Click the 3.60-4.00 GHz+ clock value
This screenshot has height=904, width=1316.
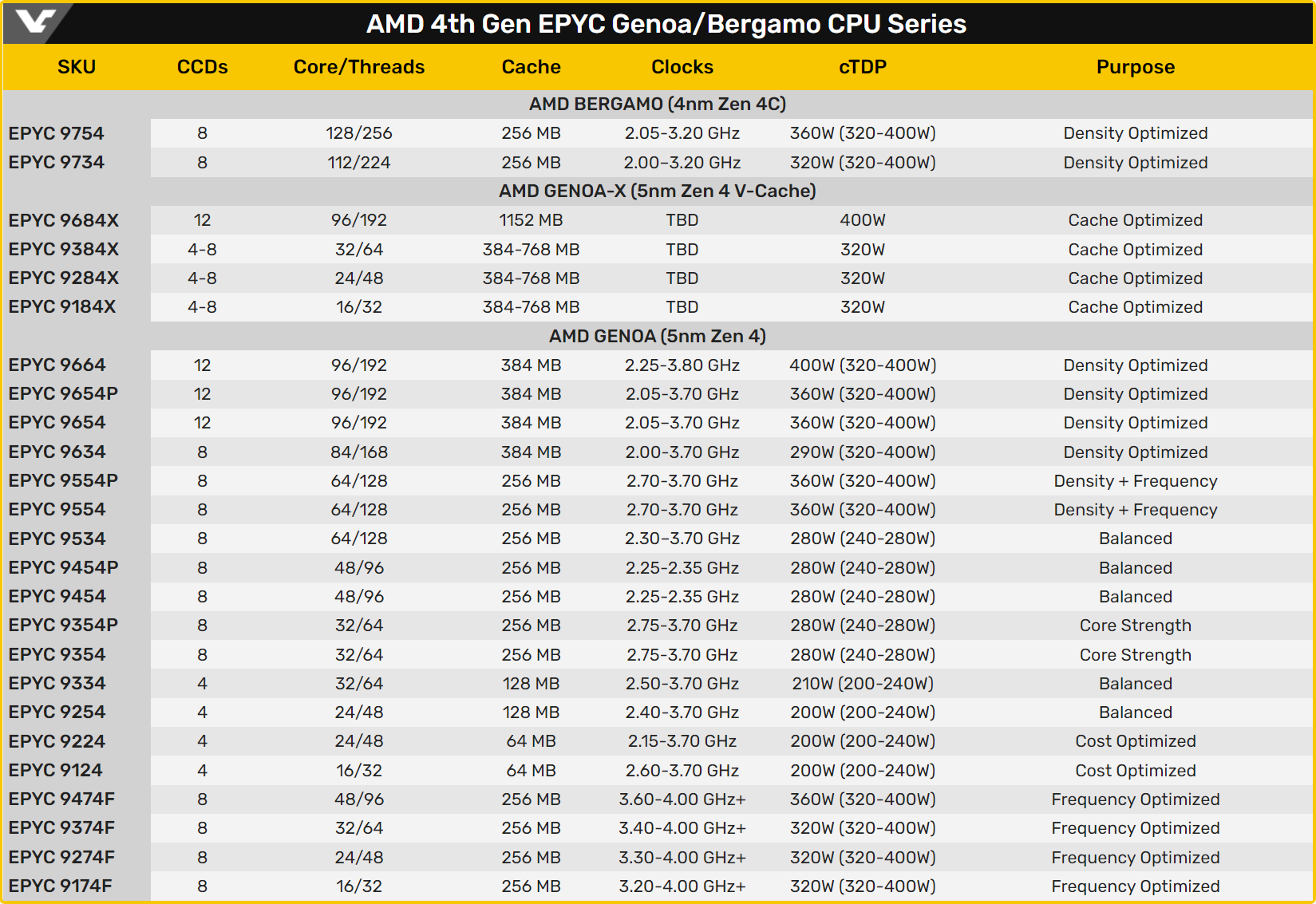click(682, 799)
